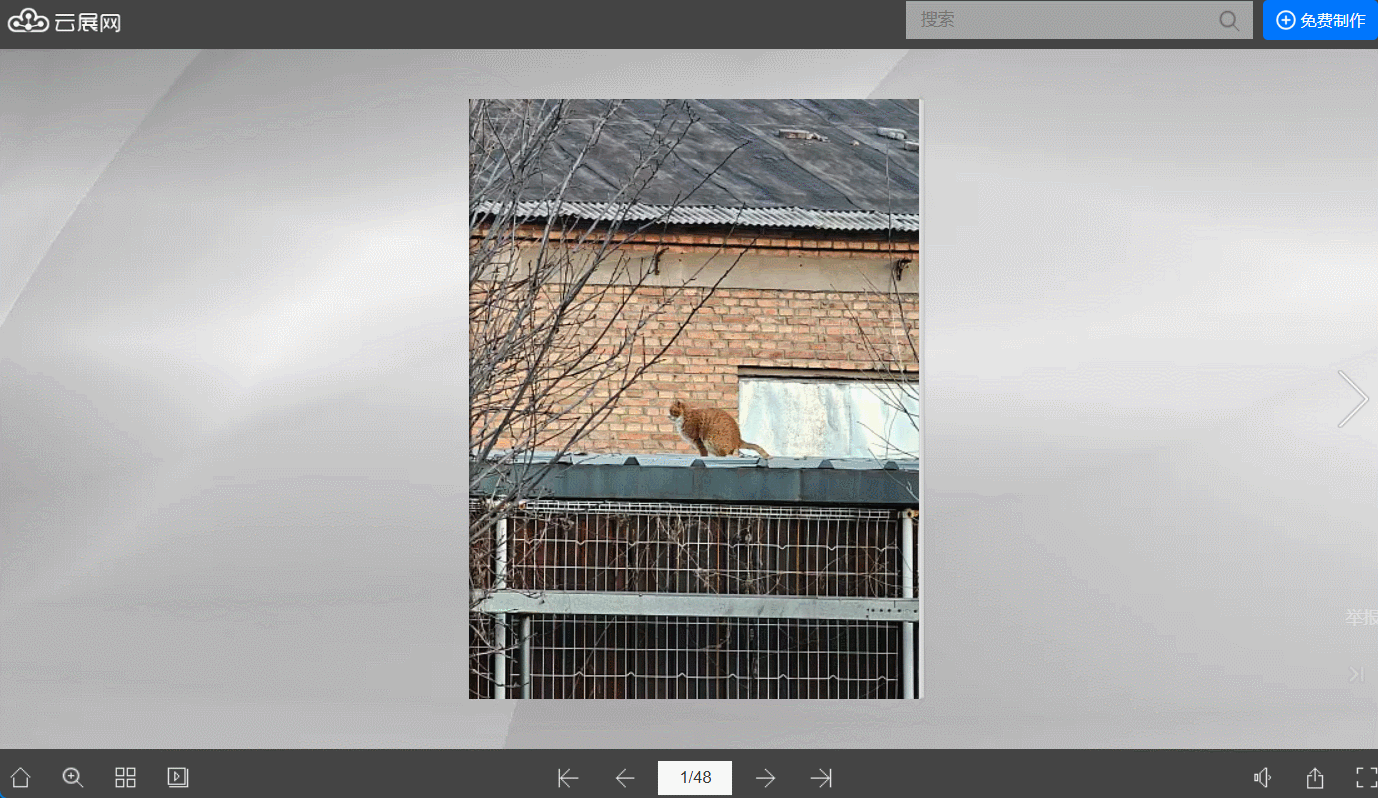Click the 举报 report link
The width and height of the screenshot is (1378, 798).
(x=1360, y=618)
